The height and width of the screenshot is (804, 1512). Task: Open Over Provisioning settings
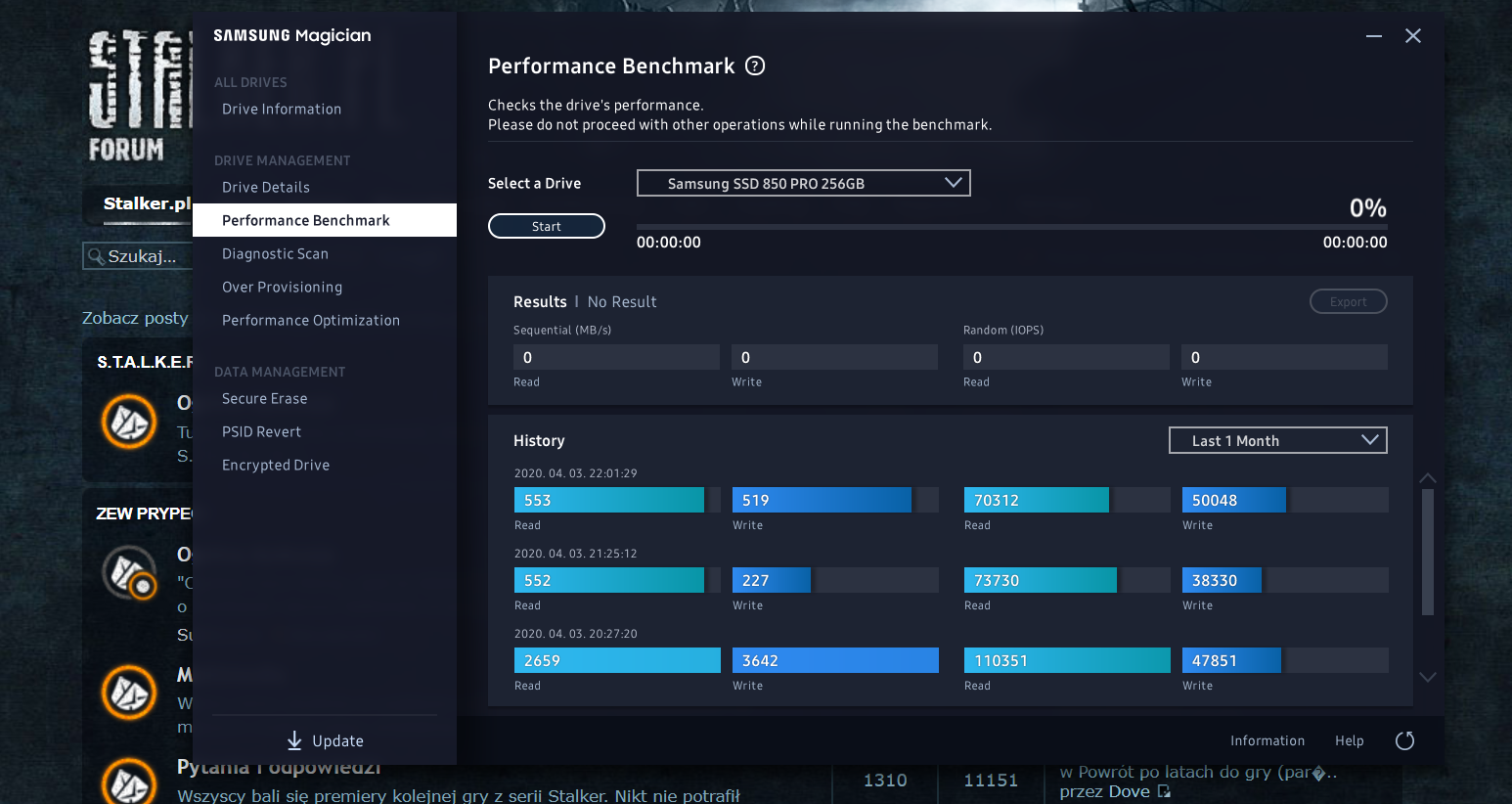pyautogui.click(x=282, y=287)
